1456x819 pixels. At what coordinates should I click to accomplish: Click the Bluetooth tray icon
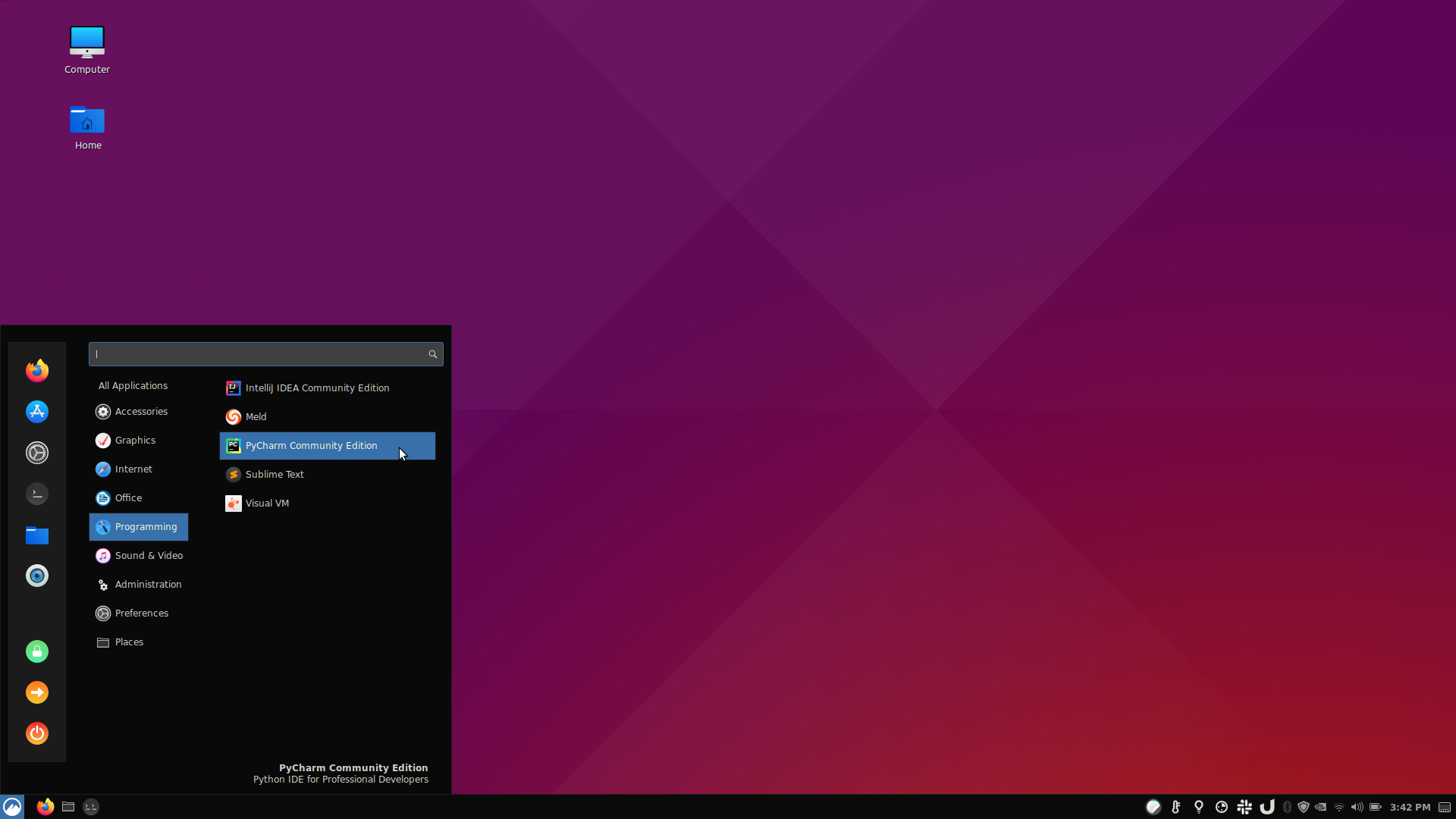pos(1287,807)
